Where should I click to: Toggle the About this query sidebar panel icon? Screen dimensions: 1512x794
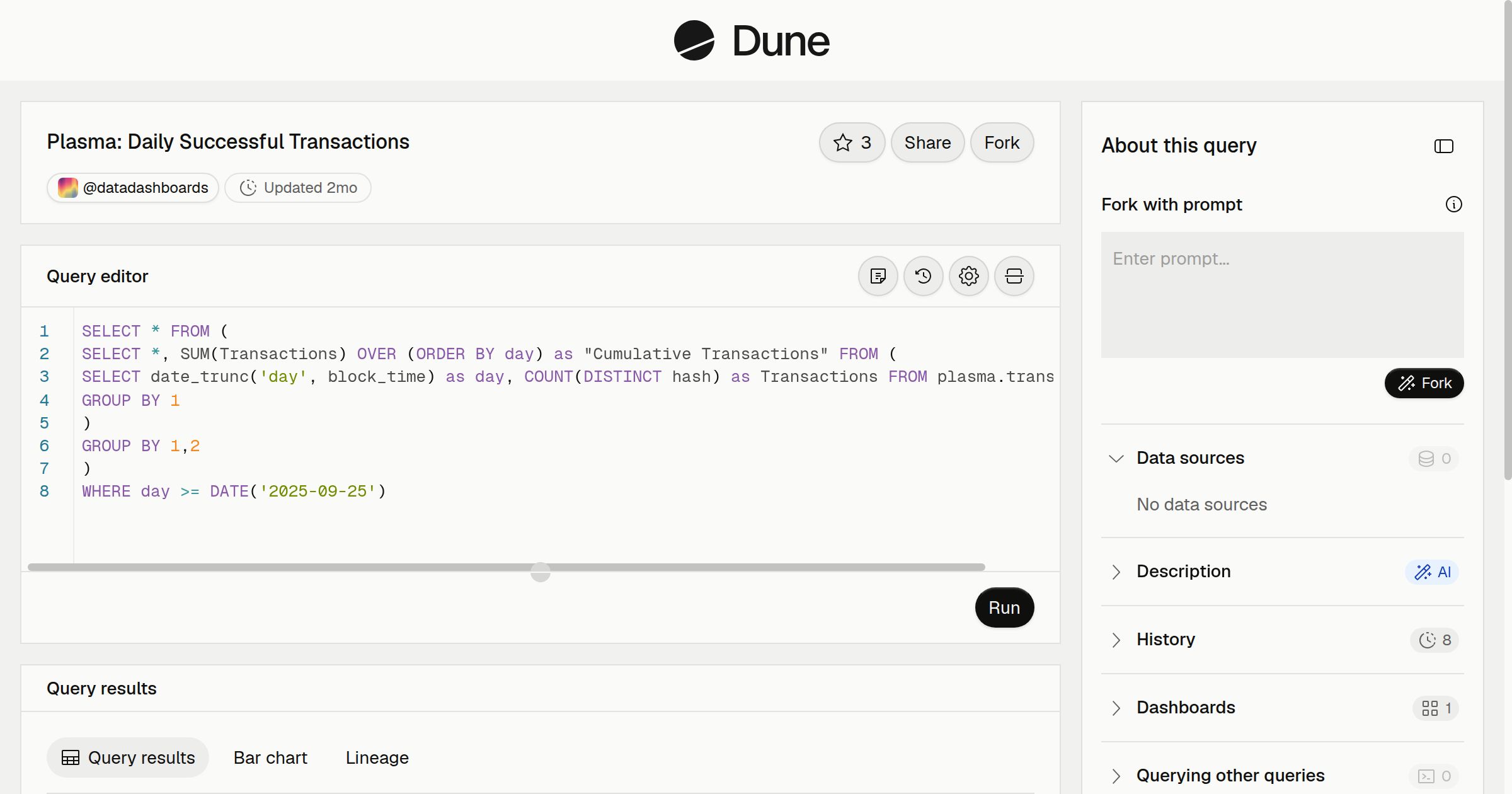pos(1443,146)
